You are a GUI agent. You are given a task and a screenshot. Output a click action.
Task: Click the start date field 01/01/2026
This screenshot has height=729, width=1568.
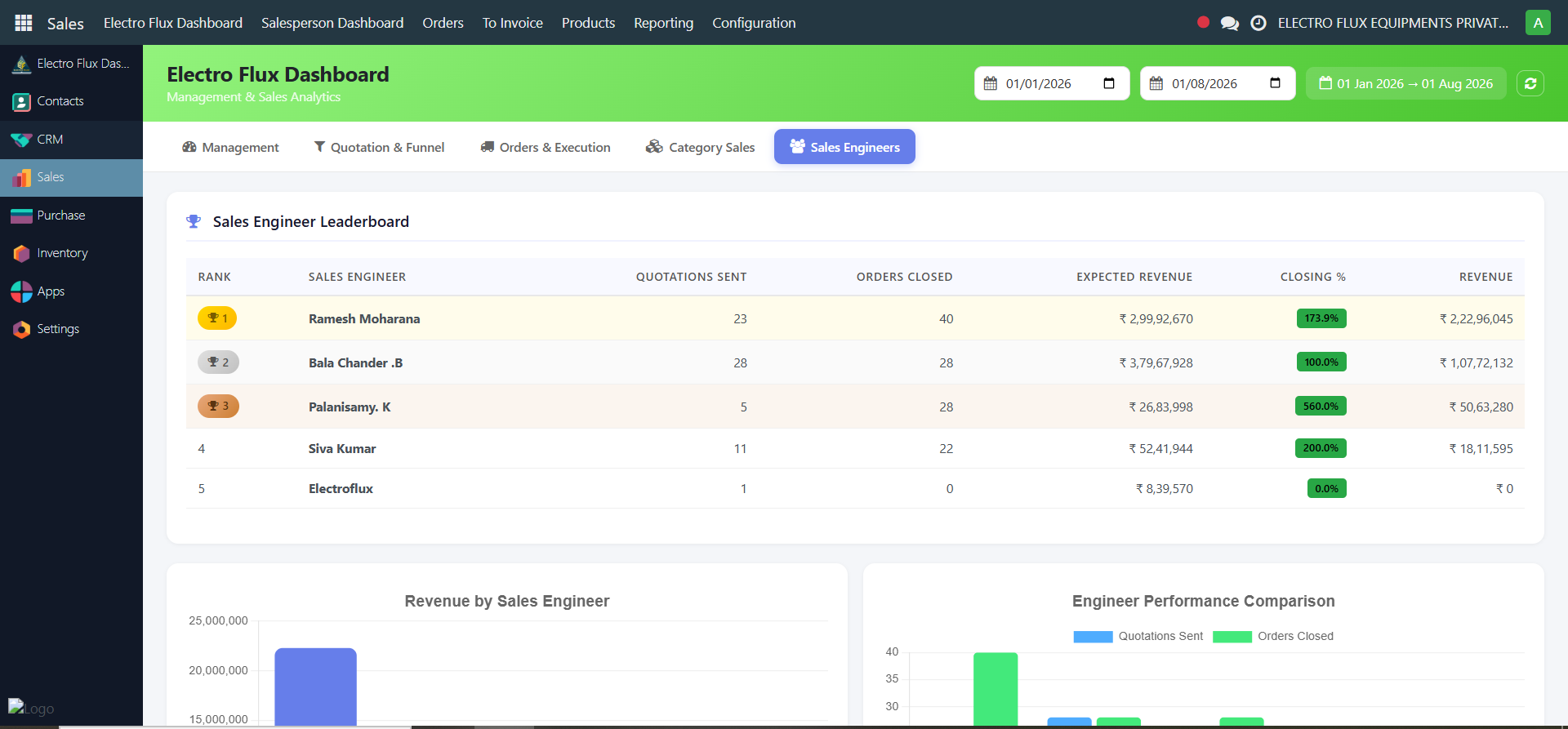tap(1052, 83)
